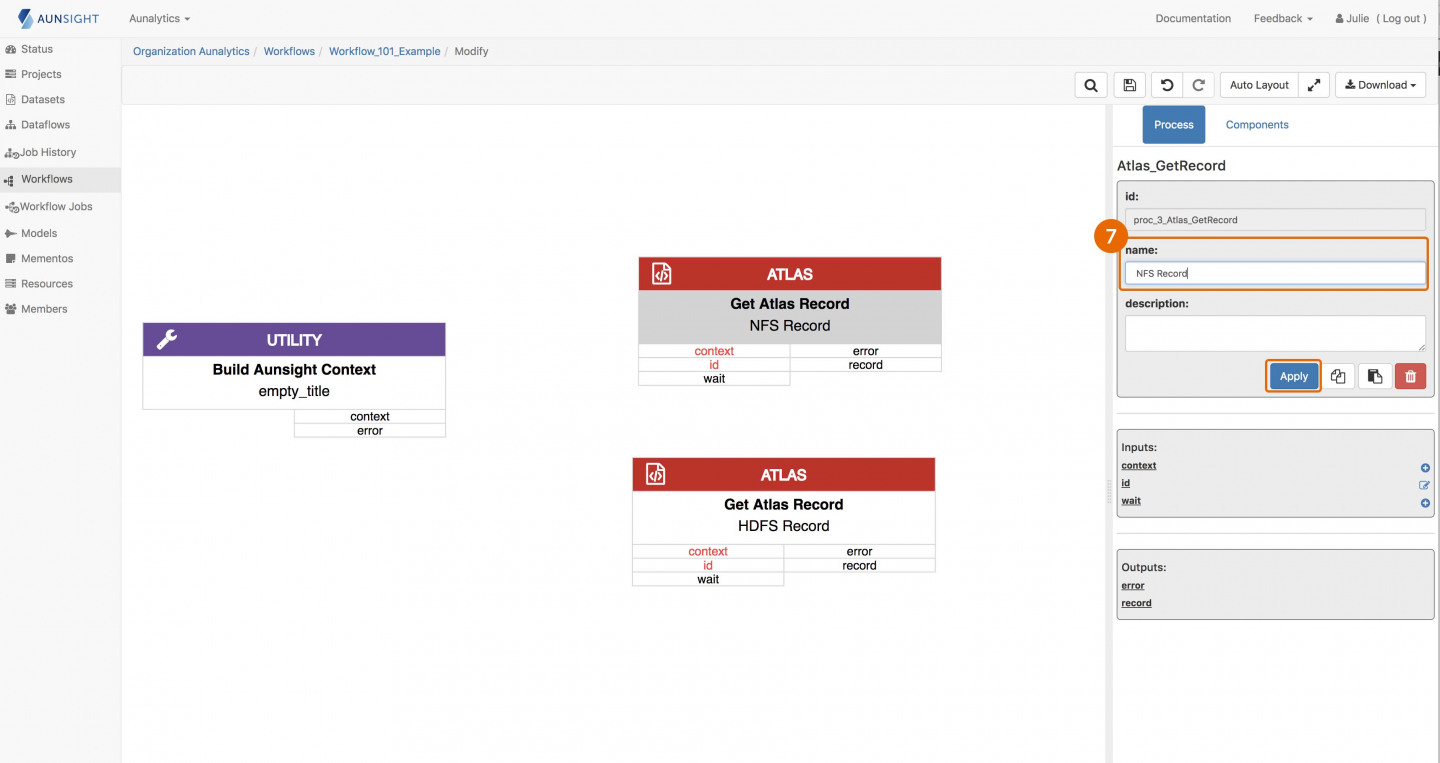The image size is (1440, 763).
Task: Click context input port on HDFS Record node
Action: [x=708, y=551]
